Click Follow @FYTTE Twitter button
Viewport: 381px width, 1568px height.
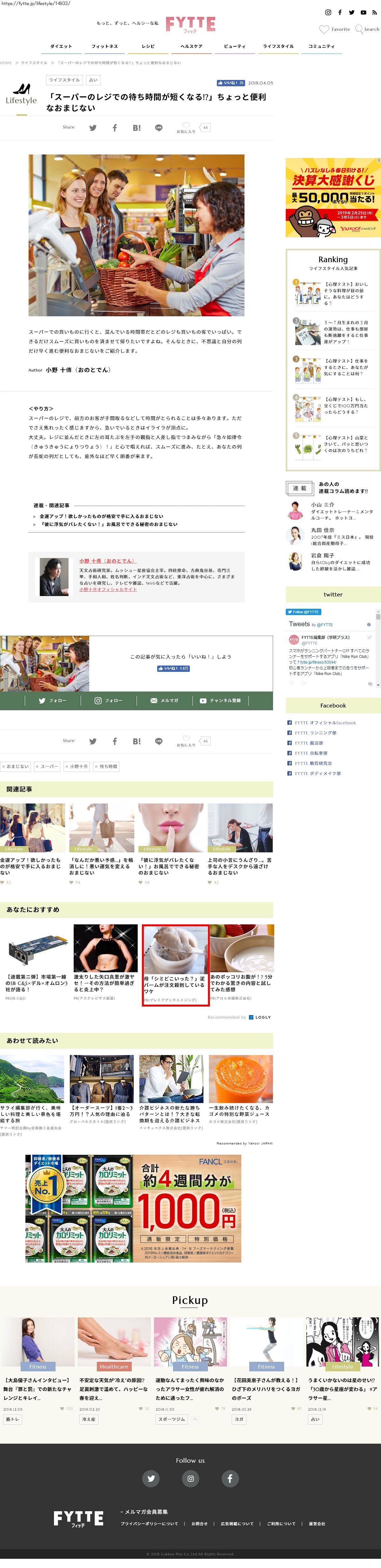point(304,612)
